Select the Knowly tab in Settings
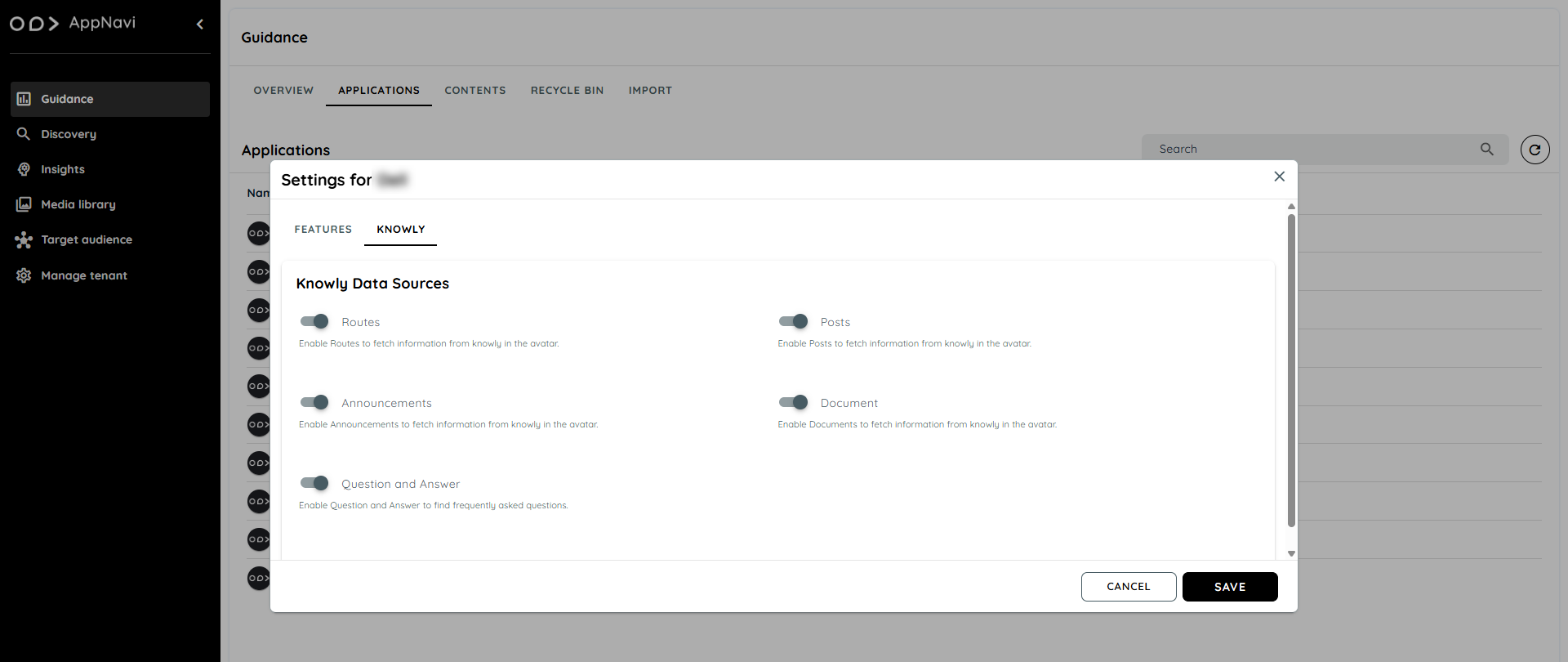The width and height of the screenshot is (1568, 662). pos(400,230)
